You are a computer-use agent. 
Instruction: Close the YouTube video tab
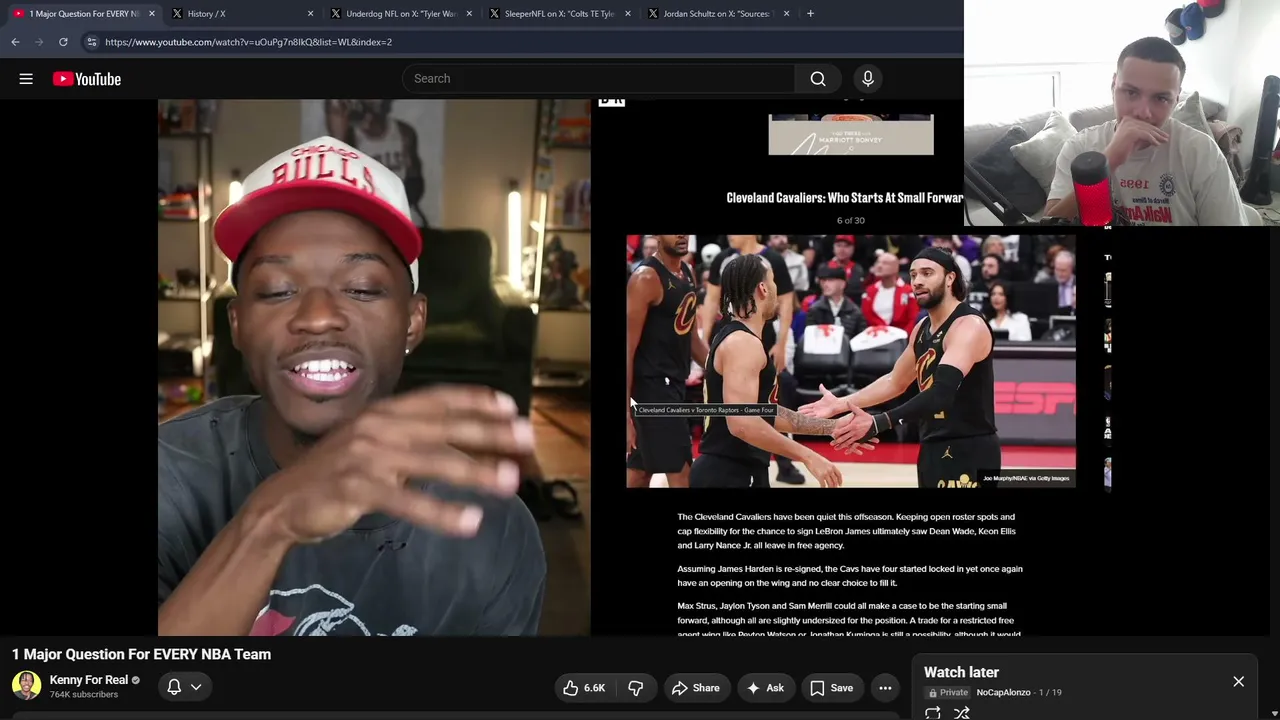151,14
